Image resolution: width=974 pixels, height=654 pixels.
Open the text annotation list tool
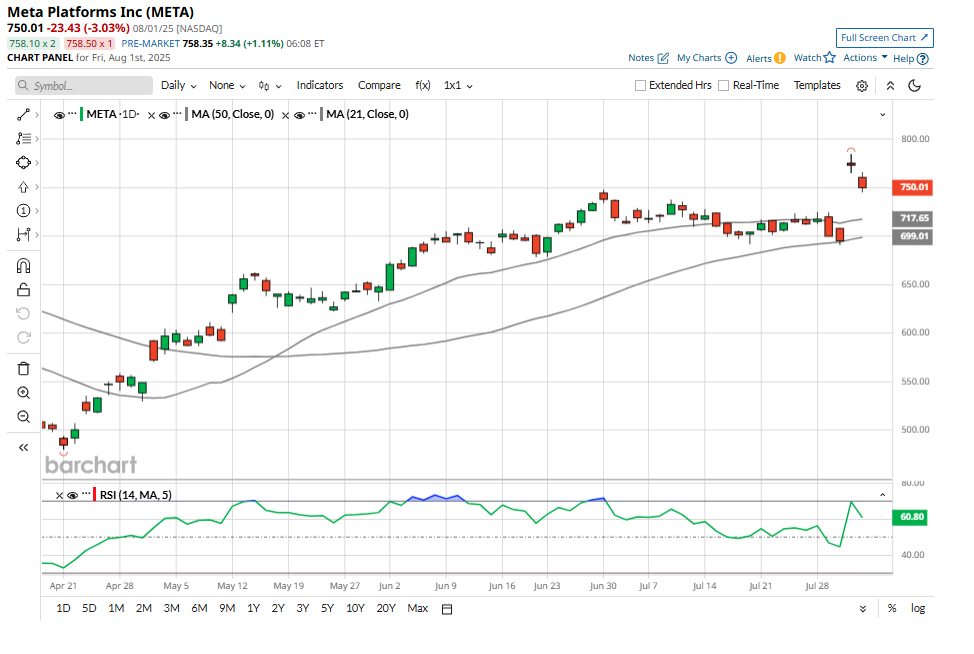coord(23,139)
